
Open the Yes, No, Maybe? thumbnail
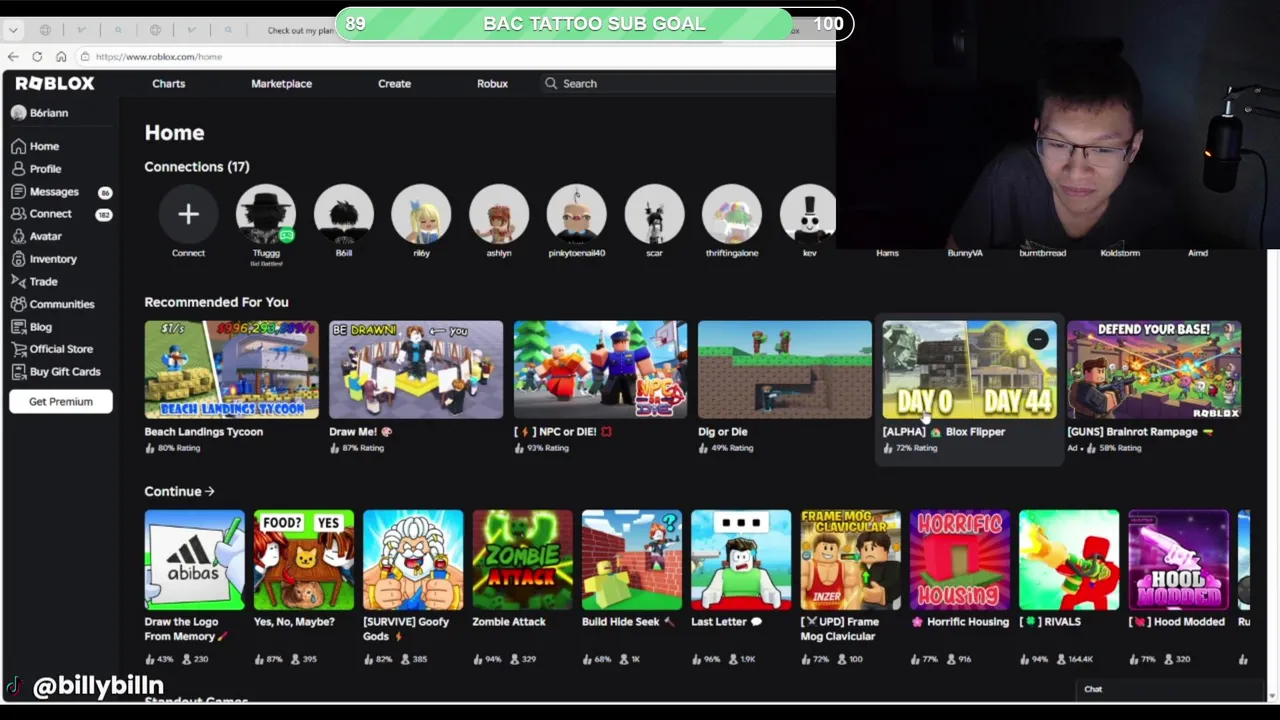tap(304, 560)
